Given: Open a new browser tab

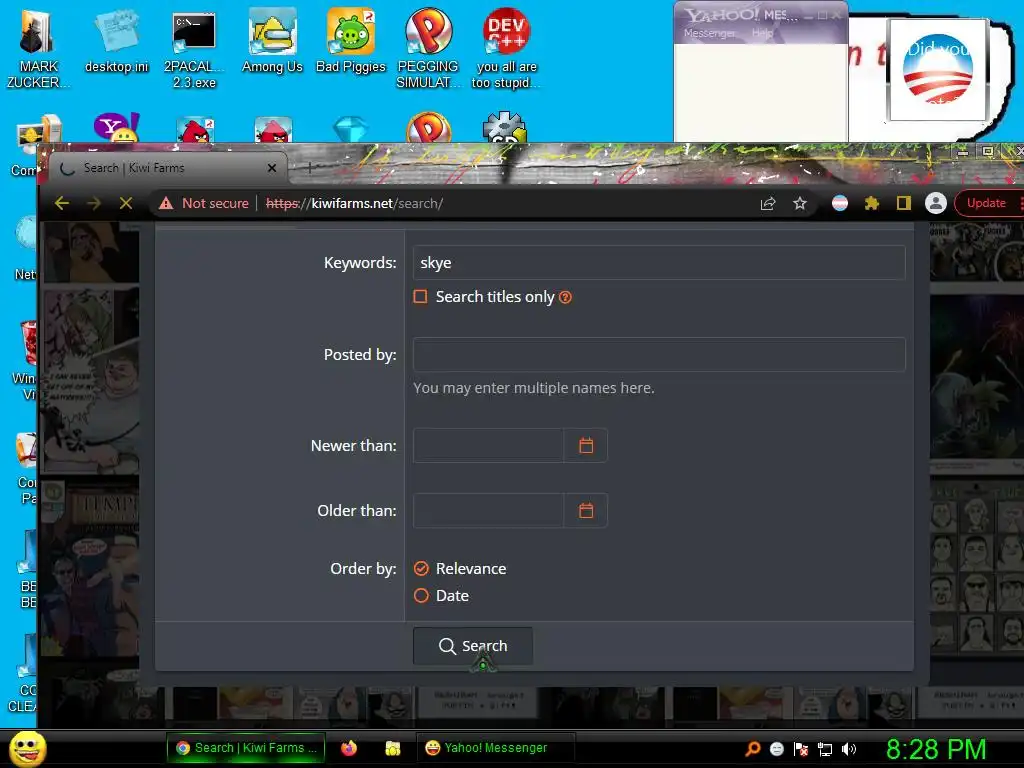Looking at the screenshot, I should pyautogui.click(x=309, y=168).
